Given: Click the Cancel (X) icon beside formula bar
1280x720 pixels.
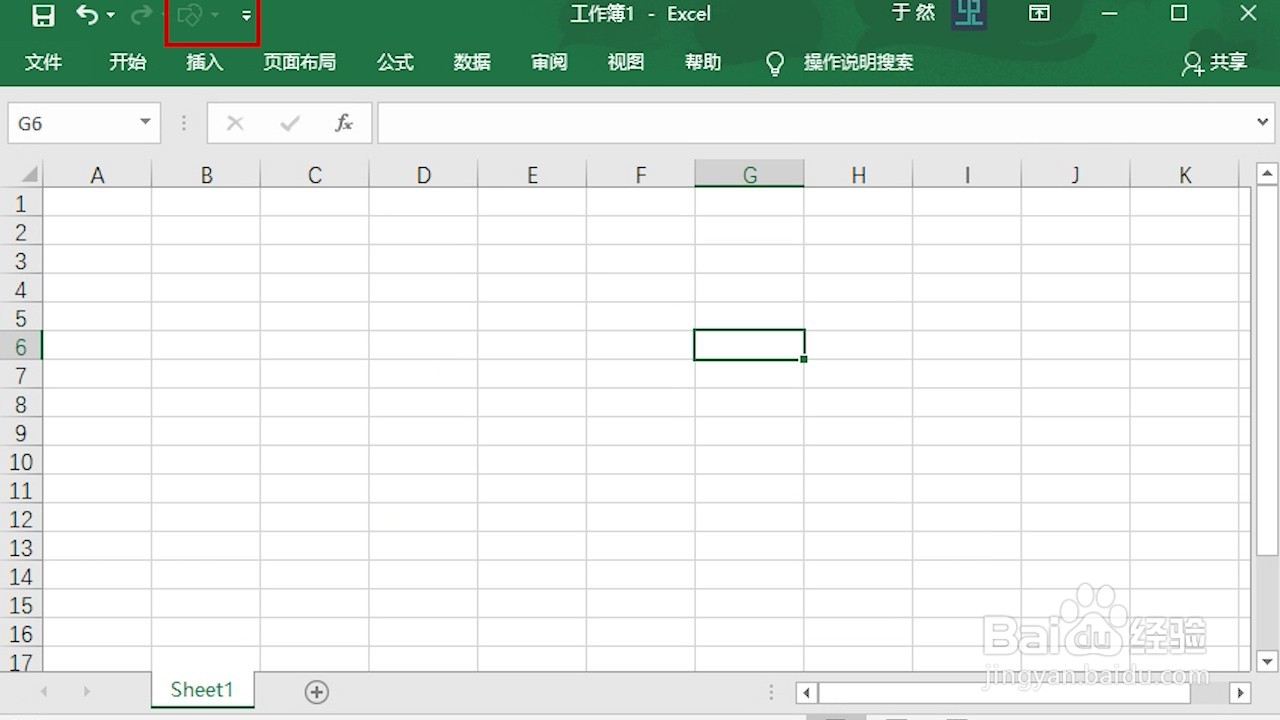Looking at the screenshot, I should click(235, 122).
